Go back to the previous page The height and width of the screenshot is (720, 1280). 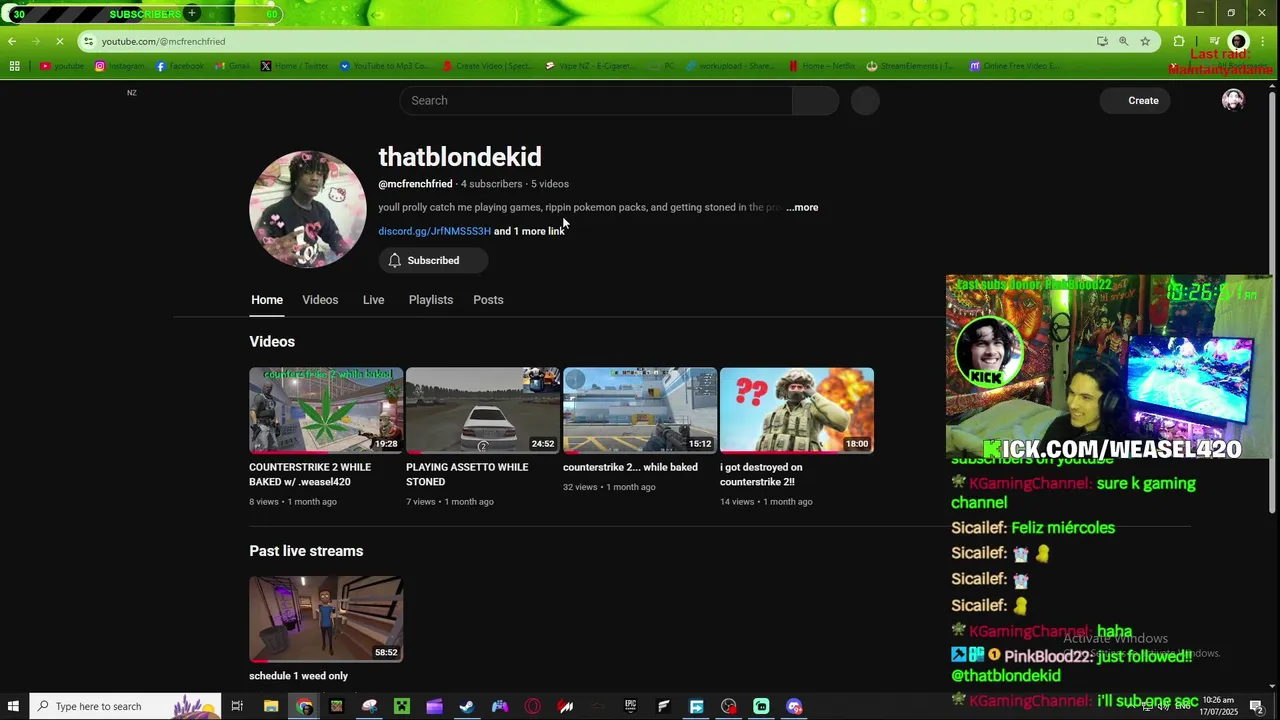pyautogui.click(x=12, y=41)
